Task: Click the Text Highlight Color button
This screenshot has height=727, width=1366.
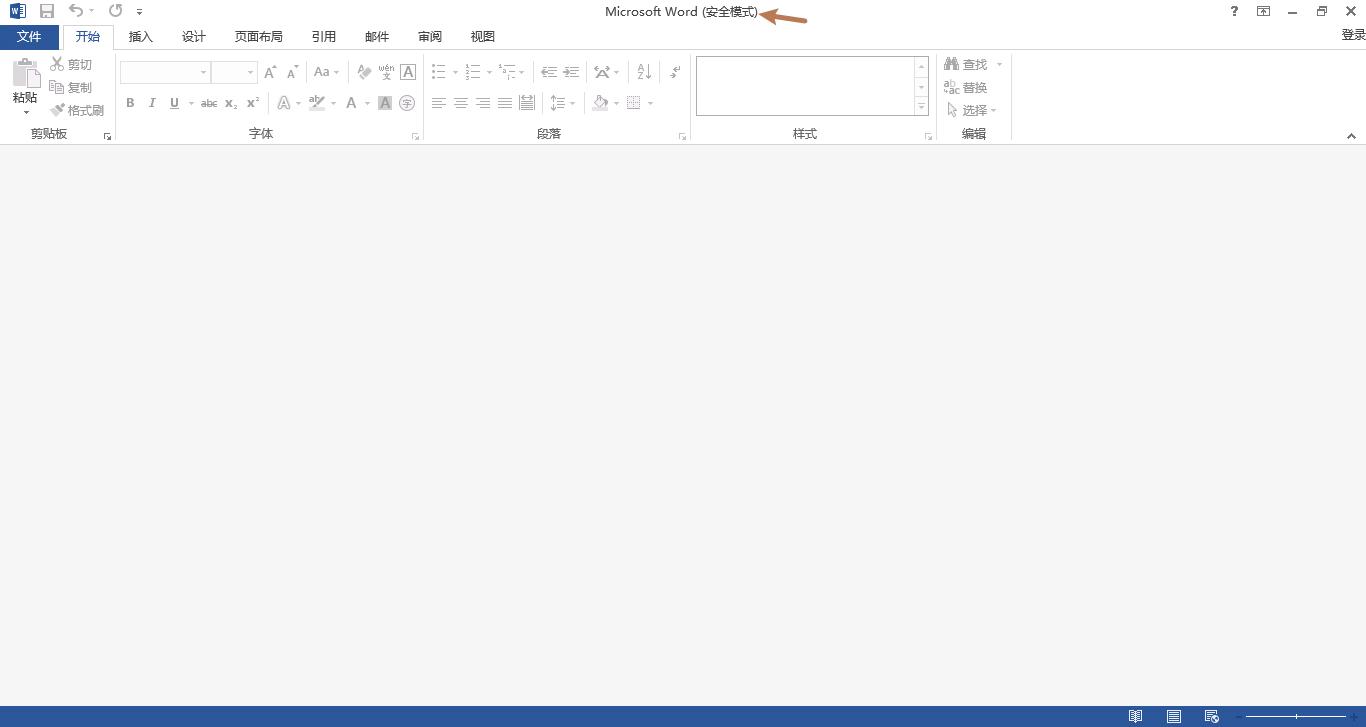Action: coord(317,103)
